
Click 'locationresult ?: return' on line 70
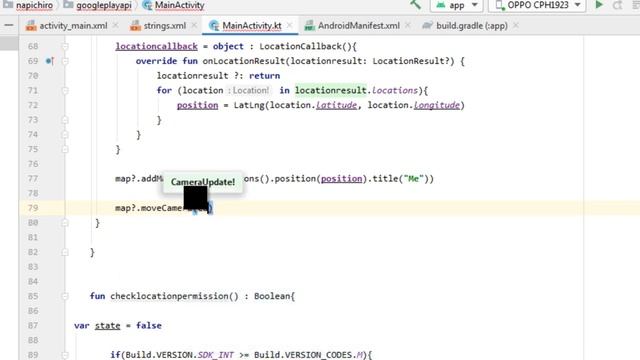[x=218, y=76]
